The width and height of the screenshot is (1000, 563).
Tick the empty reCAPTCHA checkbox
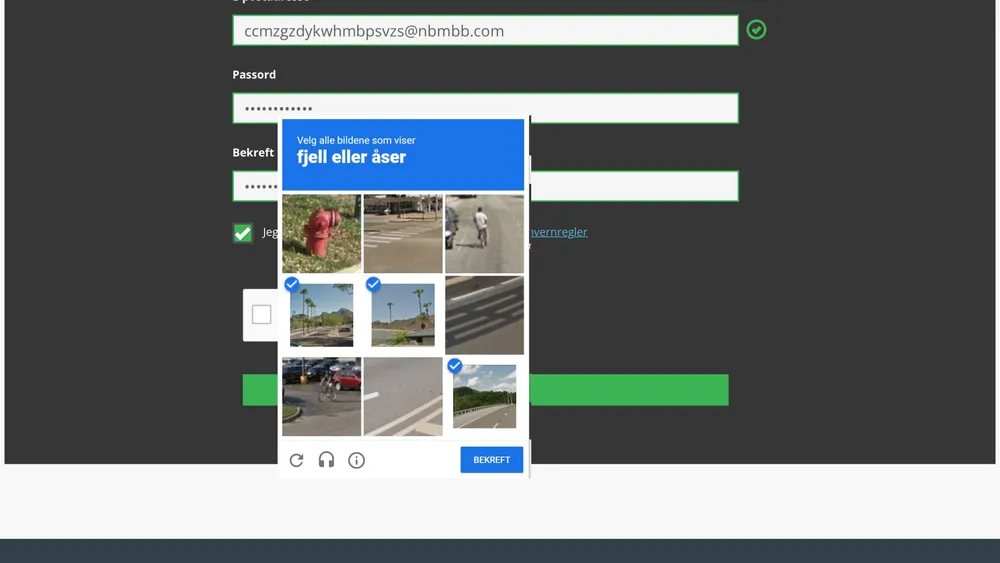point(261,315)
